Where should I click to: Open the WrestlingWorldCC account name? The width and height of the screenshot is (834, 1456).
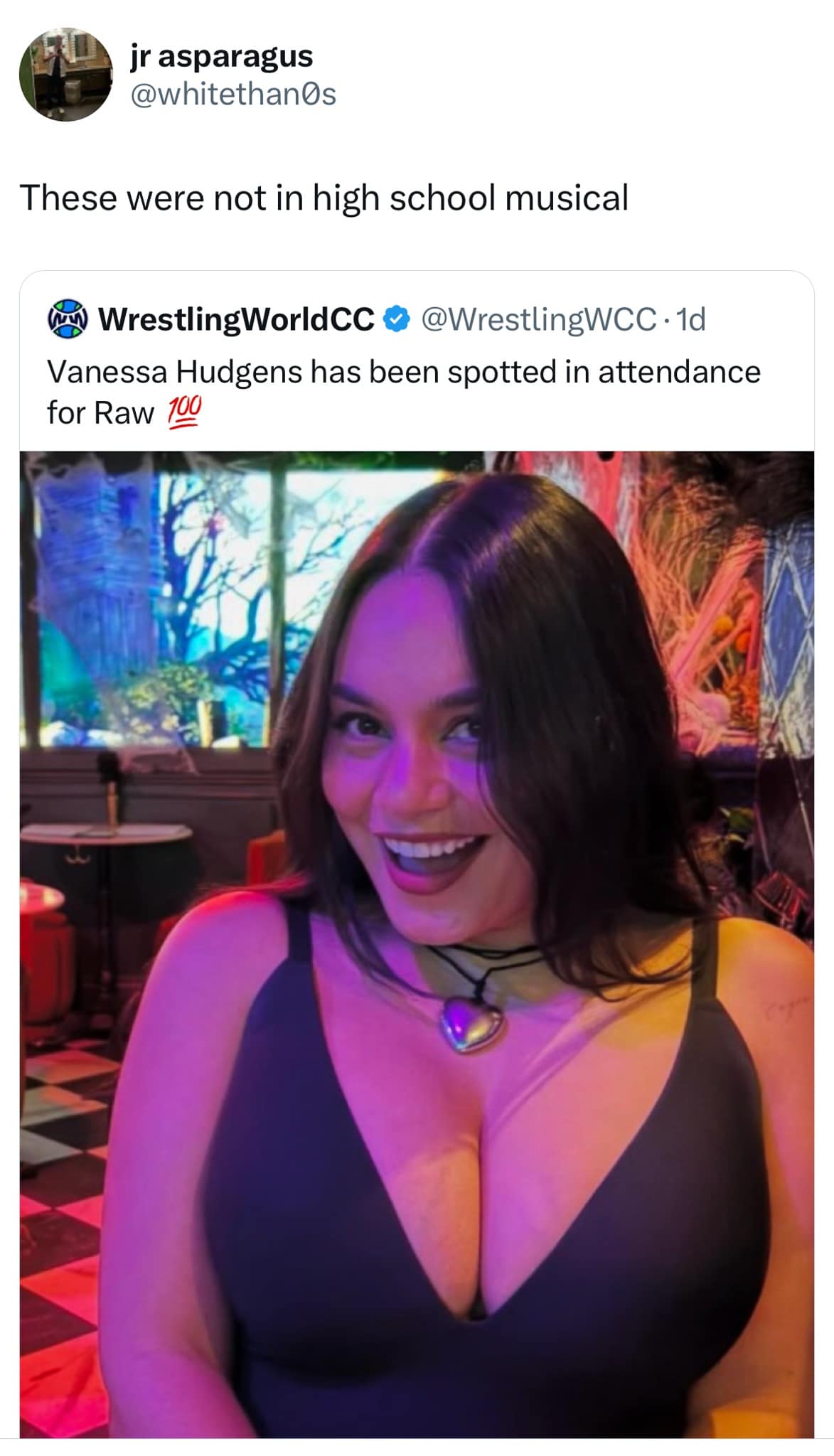click(236, 320)
